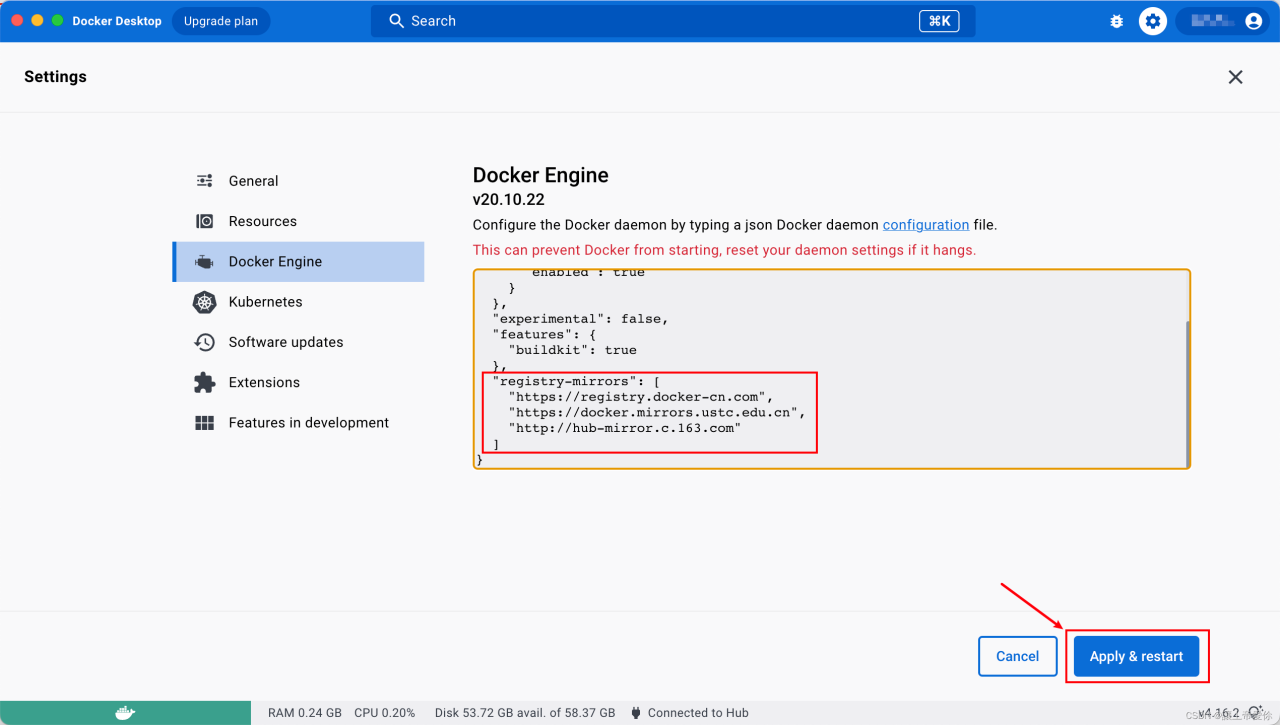The image size is (1280, 725).
Task: Open settings via the gear icon
Action: pyautogui.click(x=1153, y=21)
